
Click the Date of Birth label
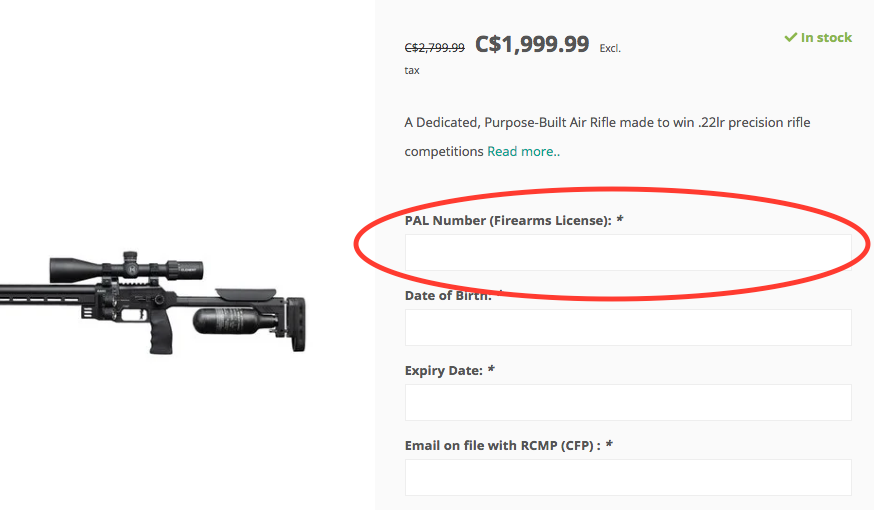coord(448,295)
